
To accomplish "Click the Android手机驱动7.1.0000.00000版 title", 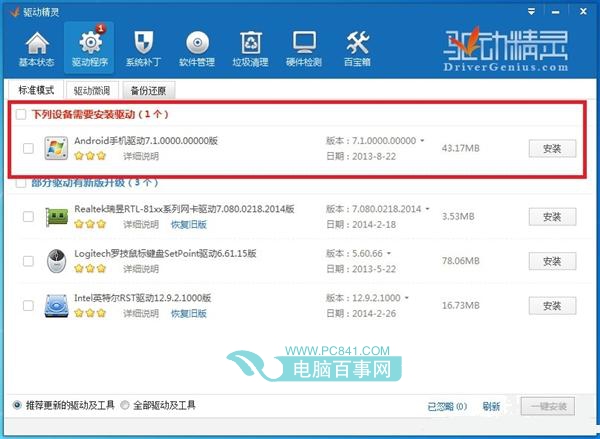I will pos(146,140).
